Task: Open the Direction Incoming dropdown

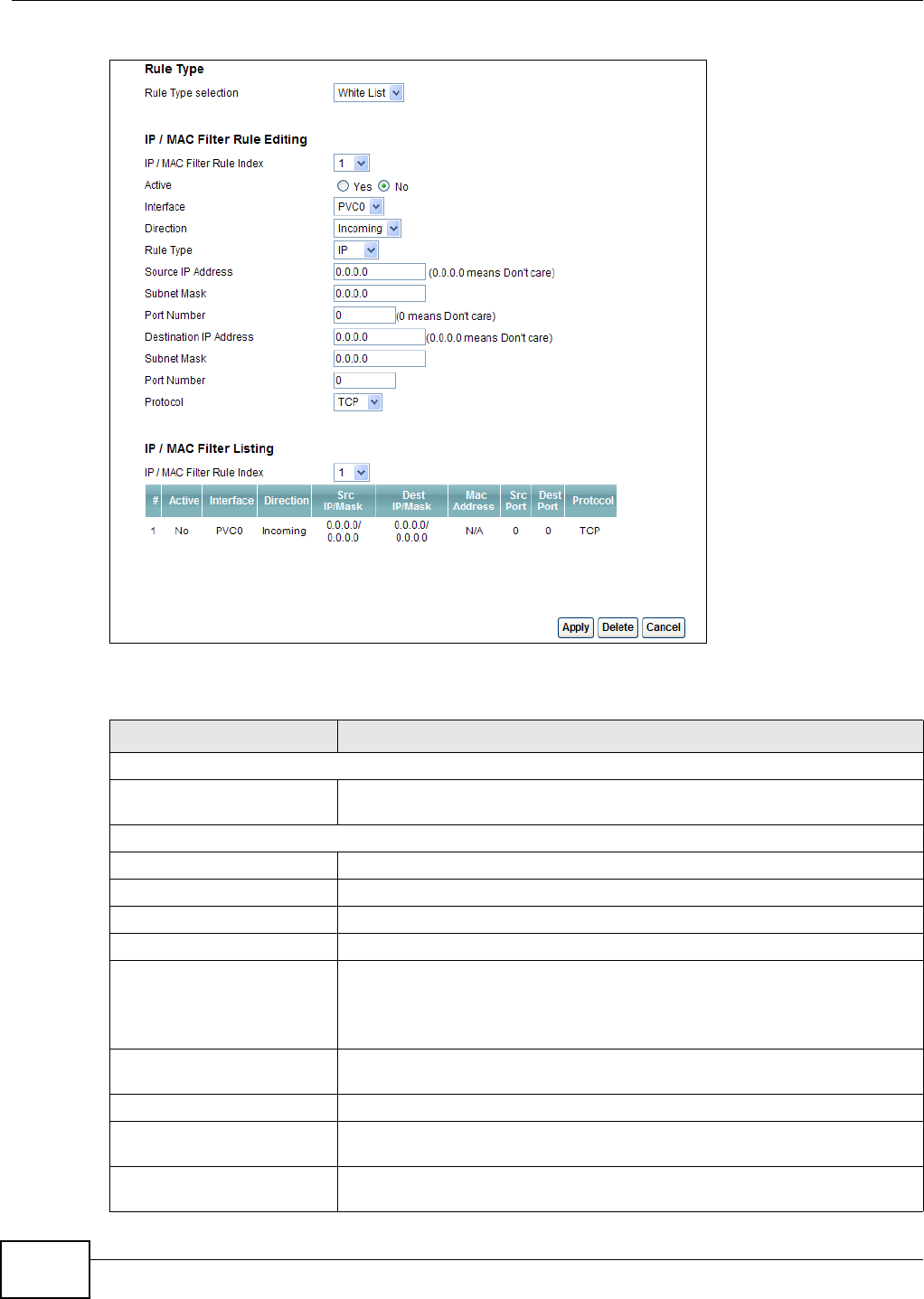Action: point(367,229)
